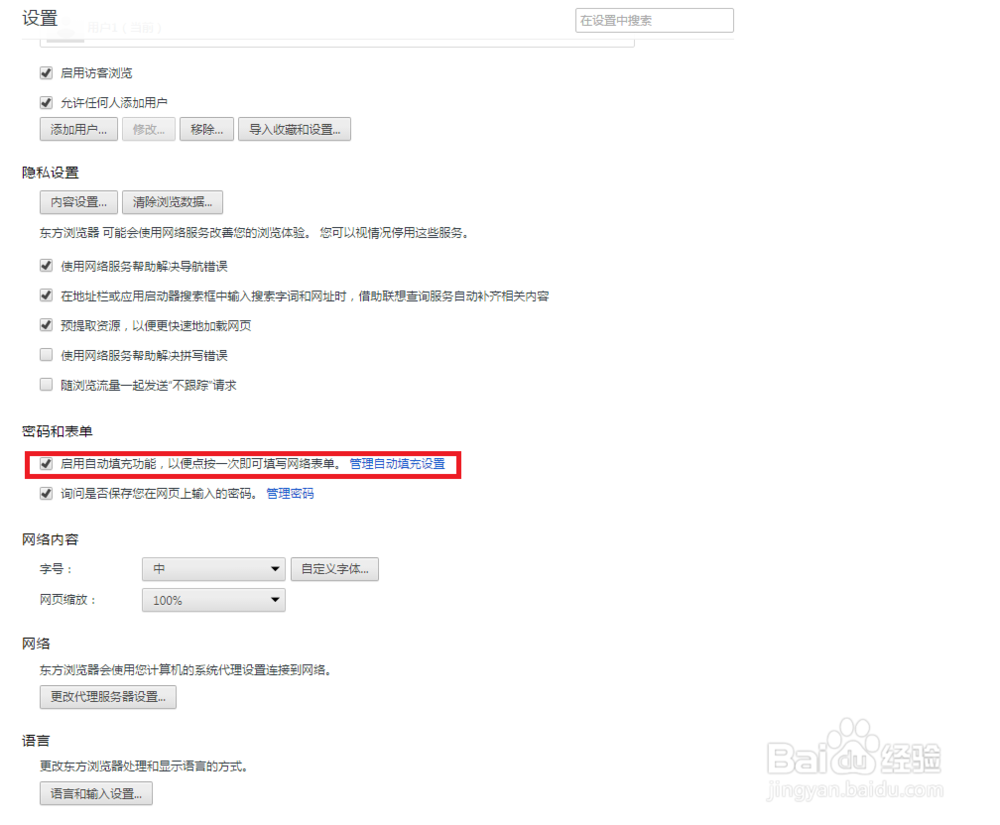1000x825 pixels.
Task: Open the 网页缩放 dropdown
Action: pos(213,600)
